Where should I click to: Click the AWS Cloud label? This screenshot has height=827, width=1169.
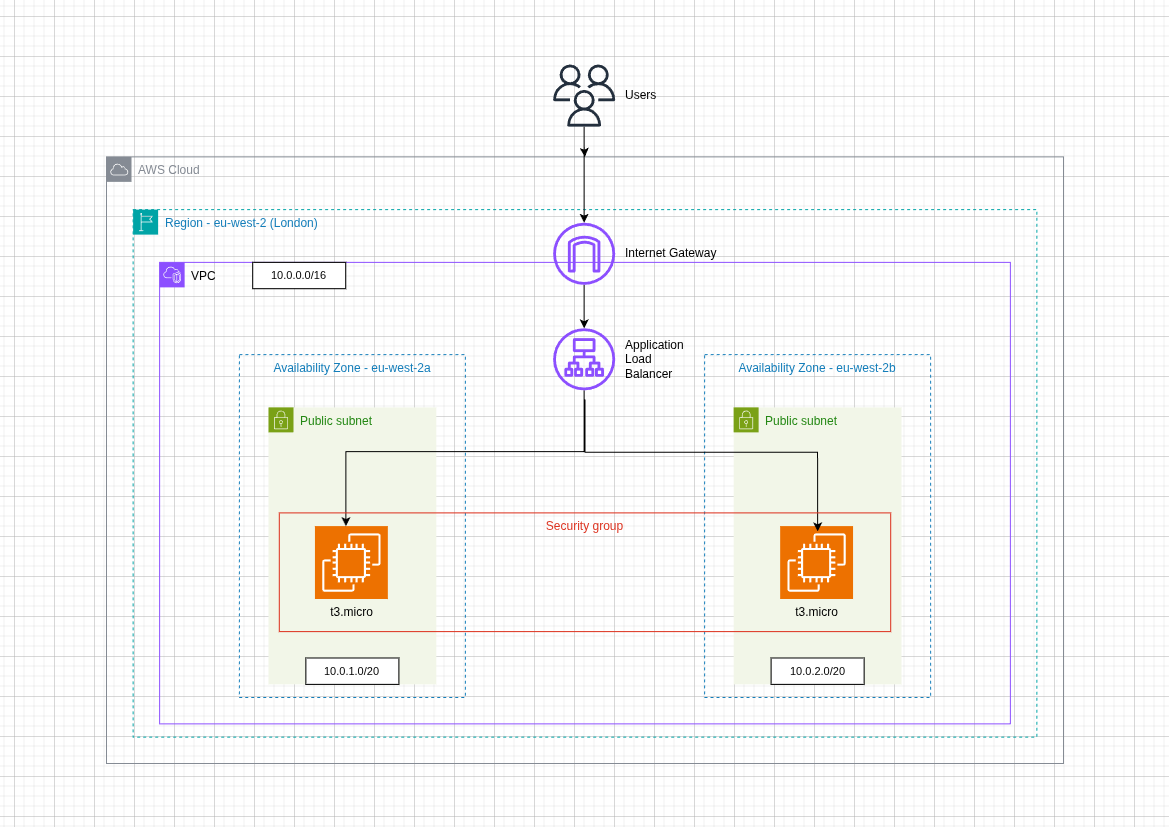point(168,170)
